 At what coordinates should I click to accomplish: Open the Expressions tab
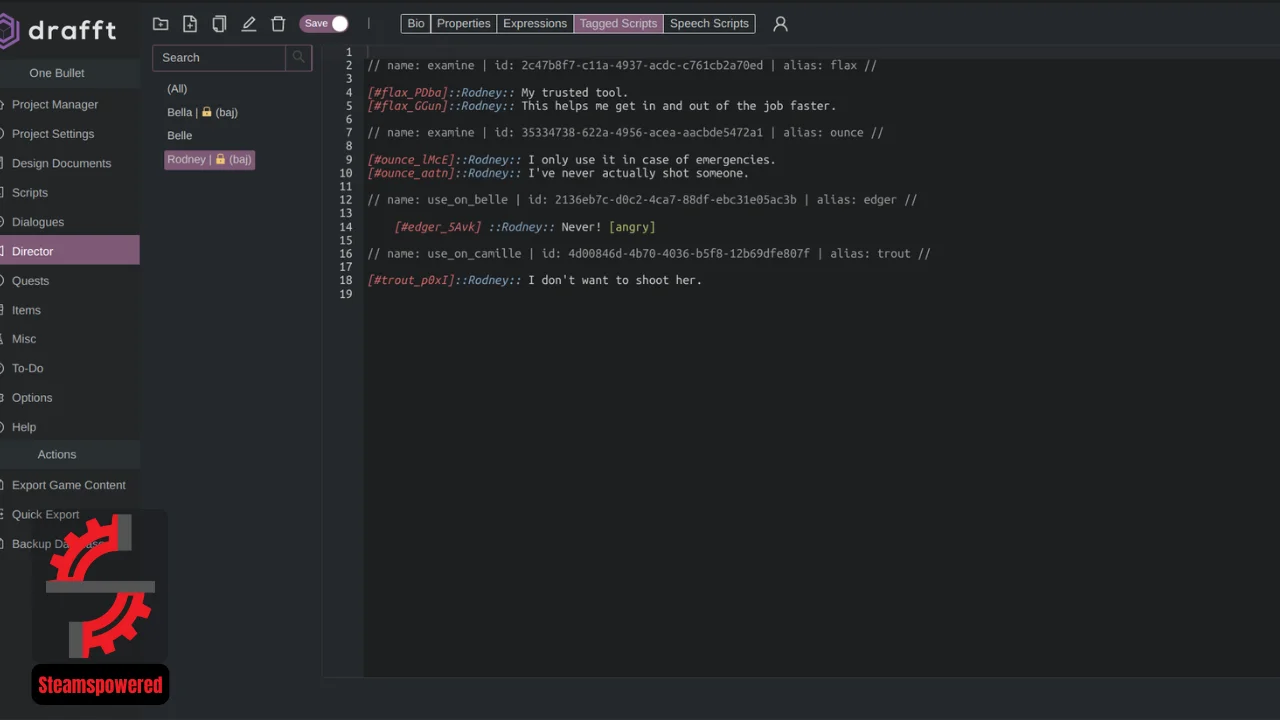[x=535, y=23]
